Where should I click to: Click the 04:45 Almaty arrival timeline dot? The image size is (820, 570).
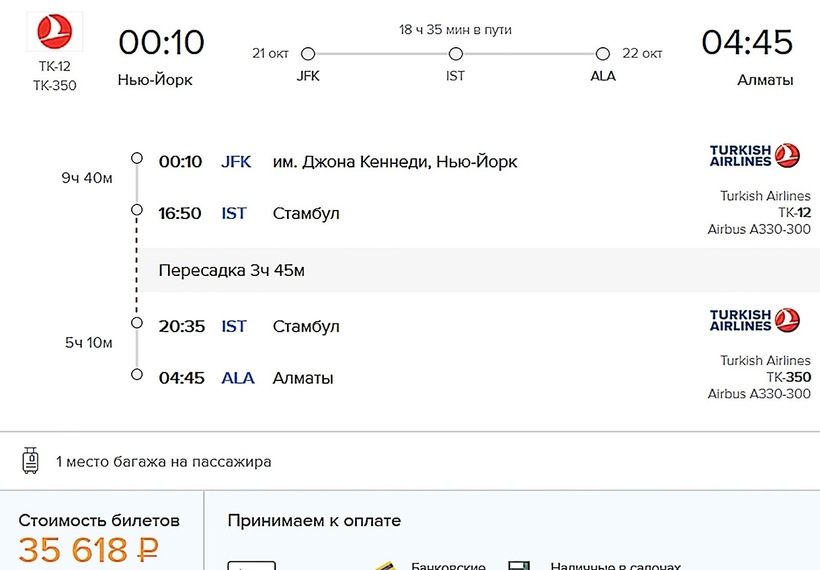click(137, 375)
